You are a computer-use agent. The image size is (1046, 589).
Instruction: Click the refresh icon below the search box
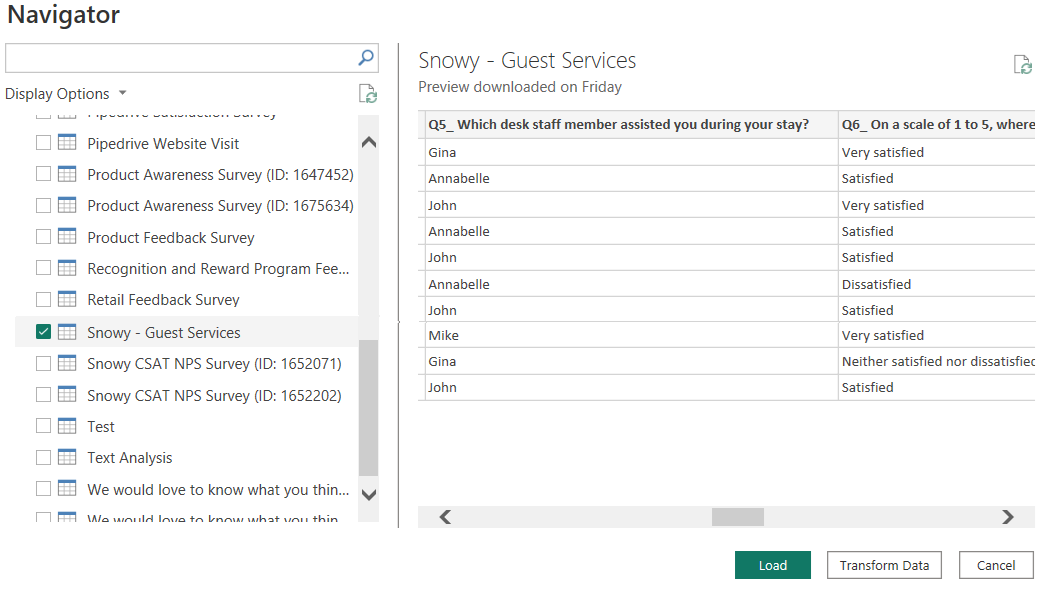click(368, 94)
